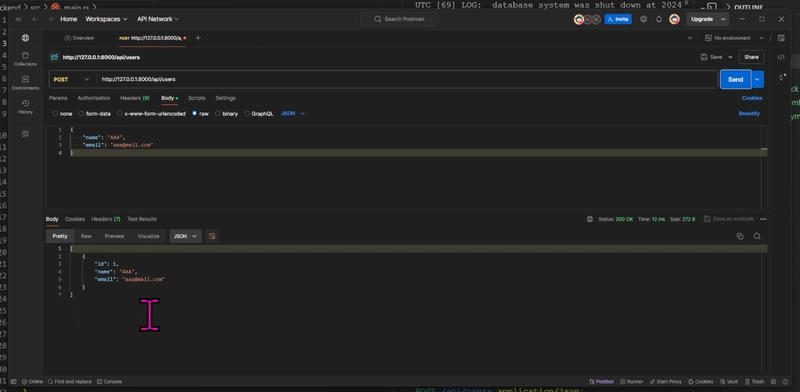The image size is (800, 392).
Task: Copy the response body
Action: (740, 236)
